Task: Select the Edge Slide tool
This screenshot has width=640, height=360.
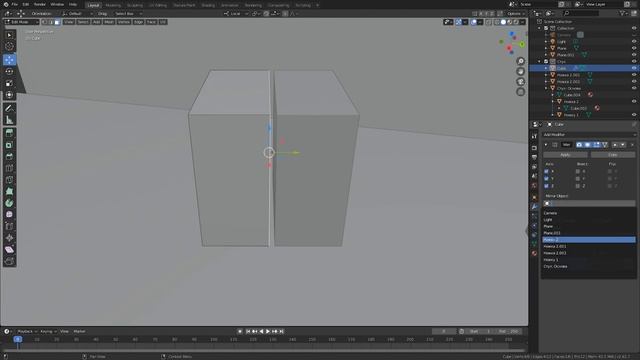Action: point(9,226)
